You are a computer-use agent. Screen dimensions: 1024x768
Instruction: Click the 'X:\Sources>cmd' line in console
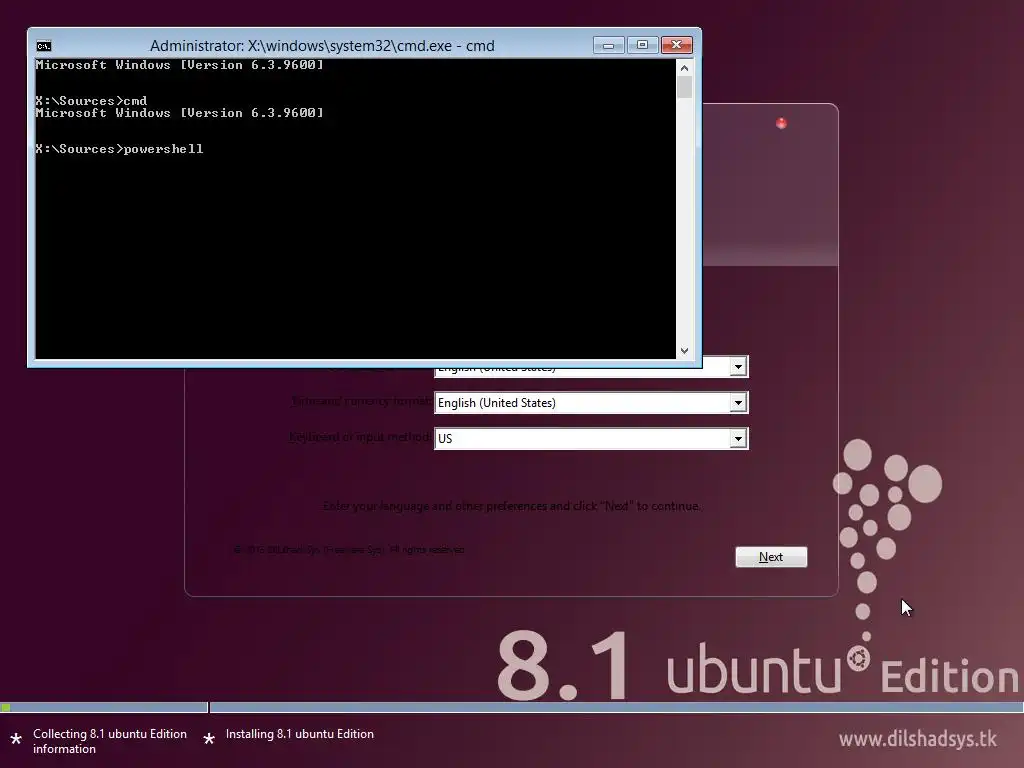91,101
